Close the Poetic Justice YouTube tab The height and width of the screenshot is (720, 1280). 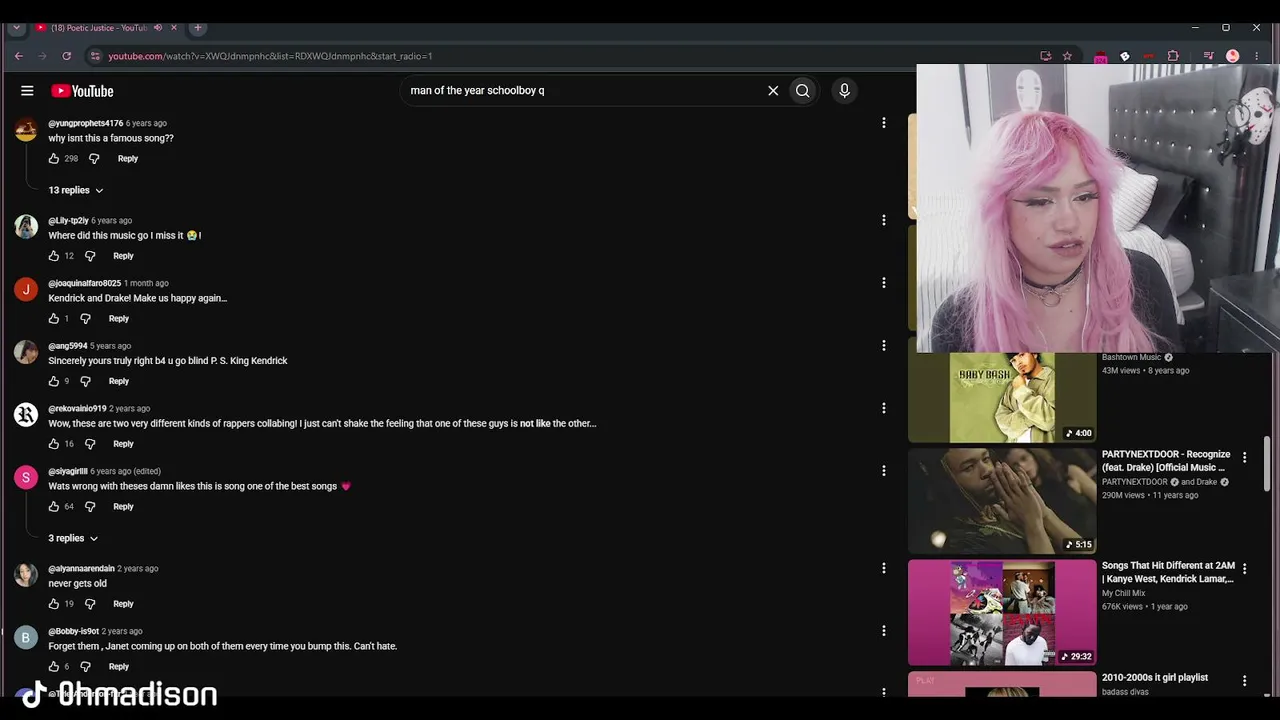tap(174, 27)
